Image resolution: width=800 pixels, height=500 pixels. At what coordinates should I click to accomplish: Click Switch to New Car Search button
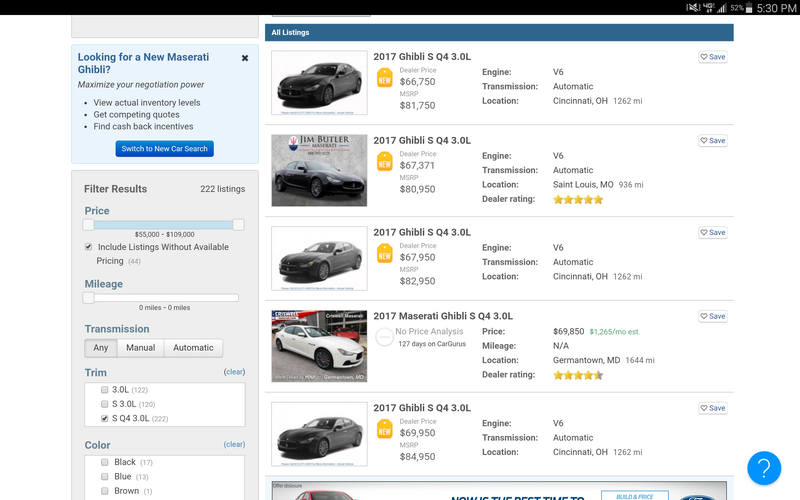[164, 148]
